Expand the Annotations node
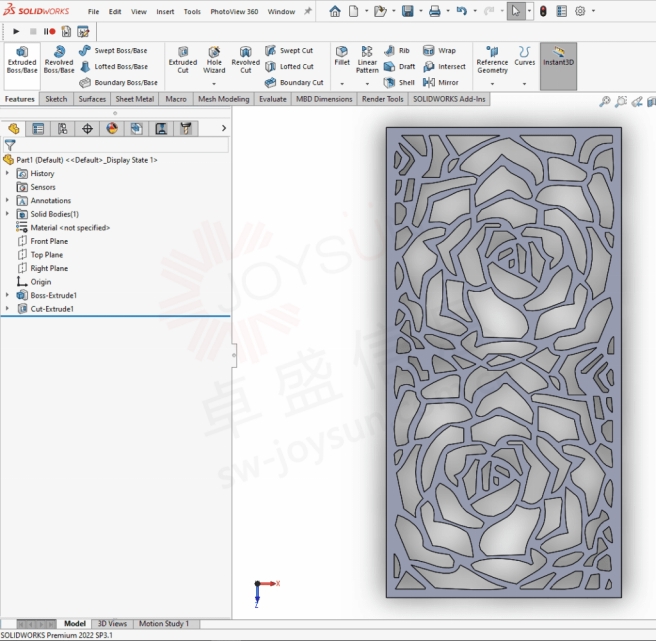The width and height of the screenshot is (656, 642). click(x=7, y=200)
